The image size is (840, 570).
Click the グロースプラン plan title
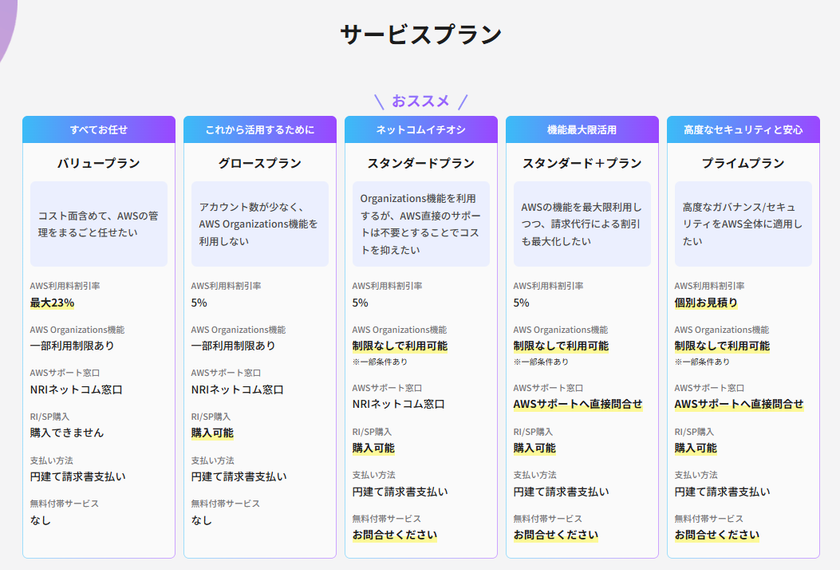click(259, 163)
